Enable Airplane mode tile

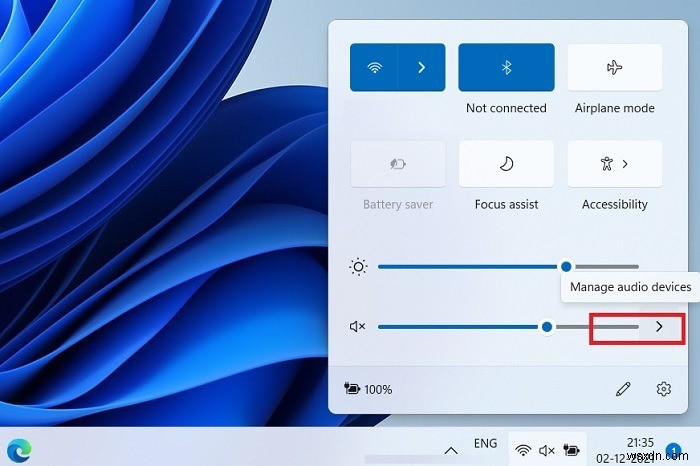point(615,67)
